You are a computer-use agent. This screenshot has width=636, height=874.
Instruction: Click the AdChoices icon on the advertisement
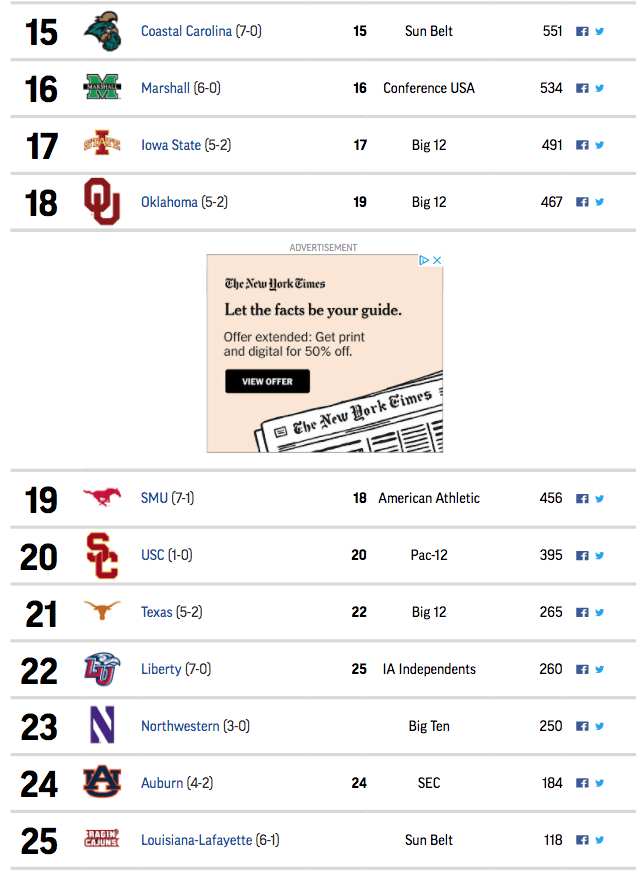tap(424, 260)
